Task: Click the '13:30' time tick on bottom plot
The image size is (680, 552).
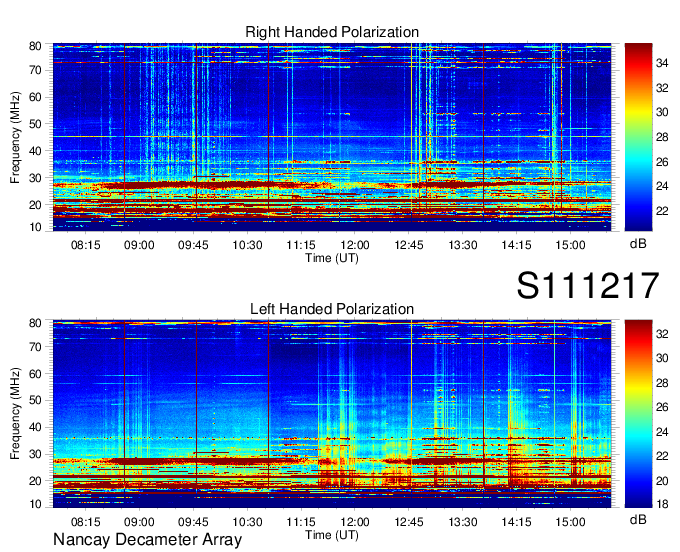Action: pos(463,522)
